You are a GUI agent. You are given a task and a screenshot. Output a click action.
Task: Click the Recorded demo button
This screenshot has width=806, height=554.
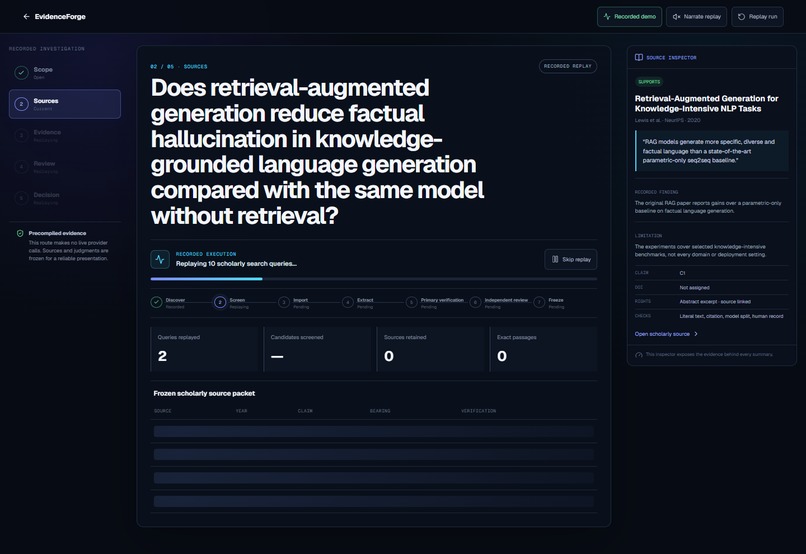pos(629,16)
